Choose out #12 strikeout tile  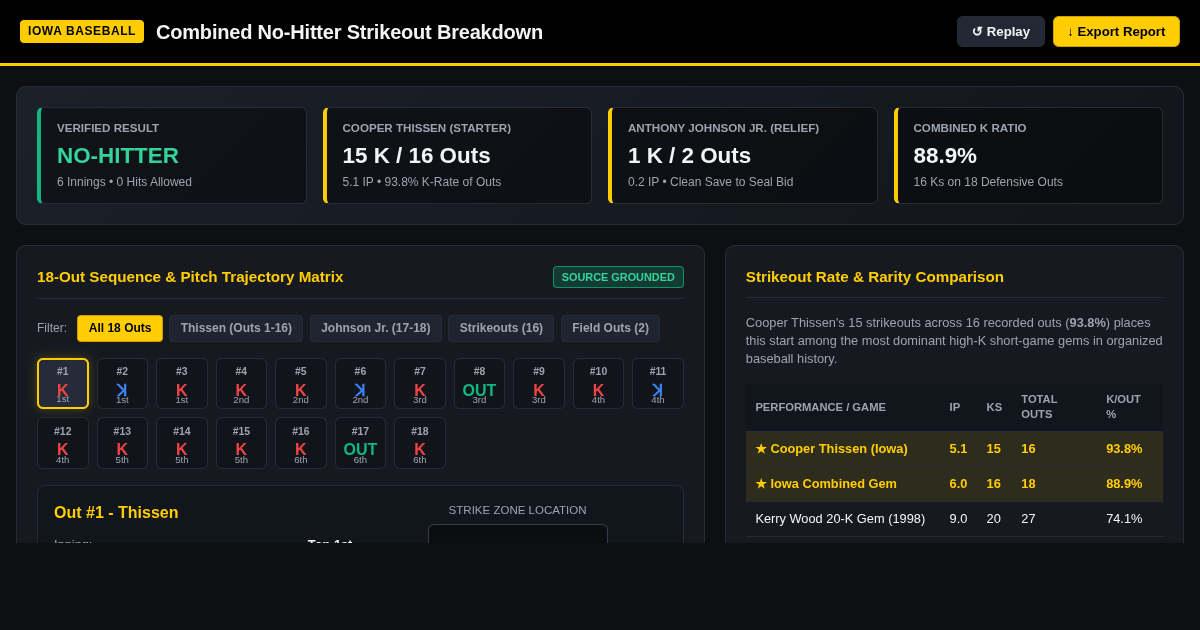(x=63, y=444)
